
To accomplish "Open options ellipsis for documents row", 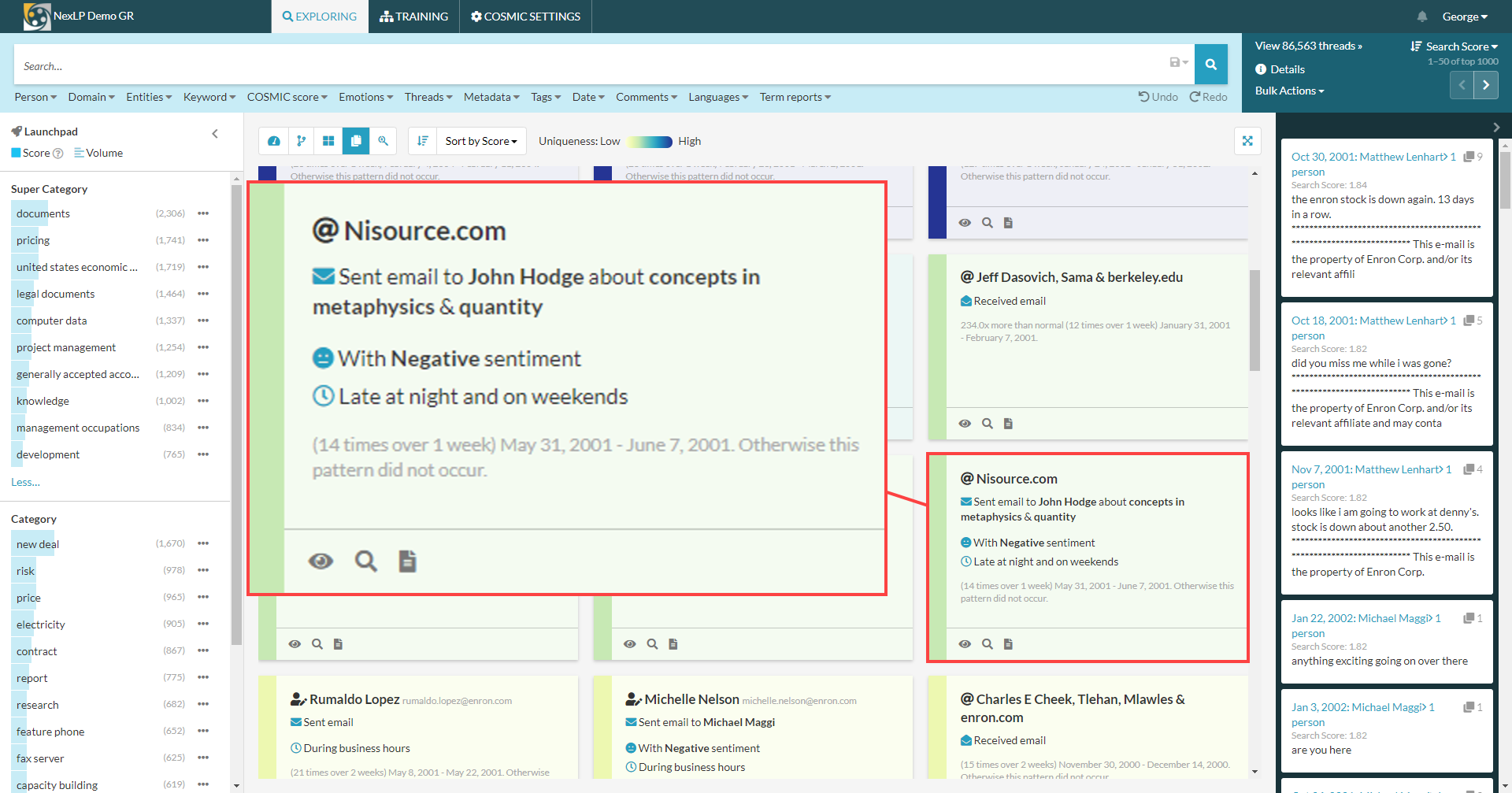I will (x=203, y=213).
